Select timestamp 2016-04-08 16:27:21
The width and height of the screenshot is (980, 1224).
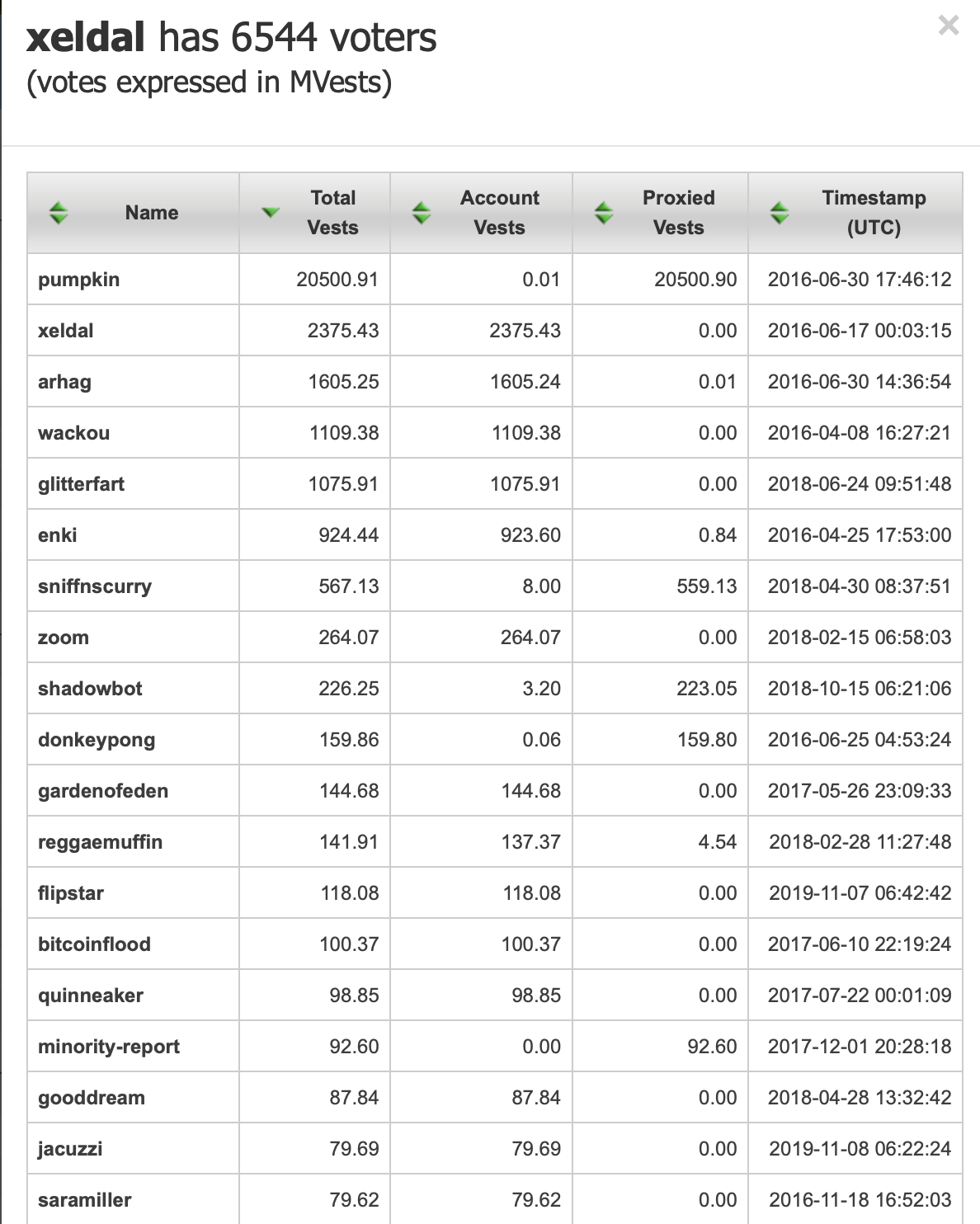pos(860,433)
